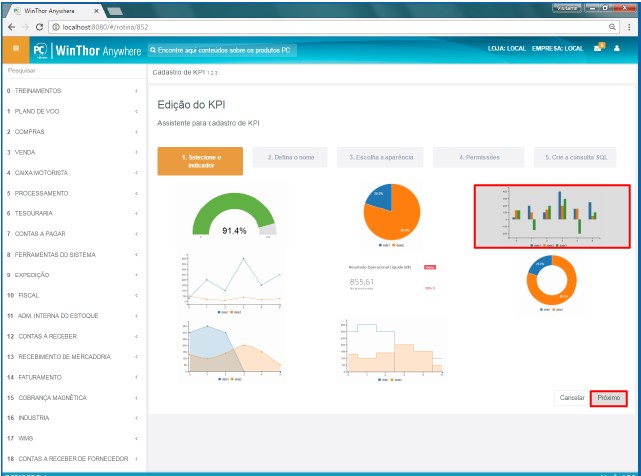
Task: Select the step area chart indicator
Action: pyautogui.click(x=392, y=351)
